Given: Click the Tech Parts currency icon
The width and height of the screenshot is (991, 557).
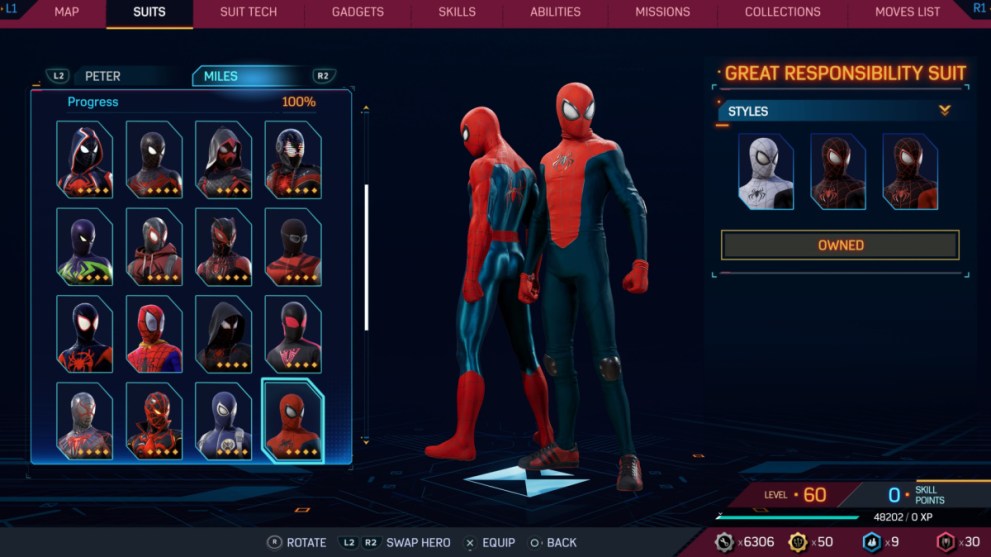Looking at the screenshot, I should tap(724, 542).
